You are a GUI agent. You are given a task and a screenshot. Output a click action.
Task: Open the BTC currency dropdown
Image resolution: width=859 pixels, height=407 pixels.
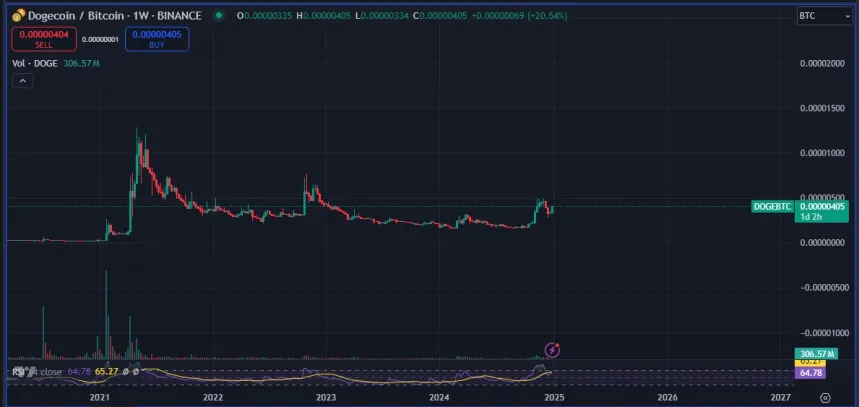pos(823,16)
